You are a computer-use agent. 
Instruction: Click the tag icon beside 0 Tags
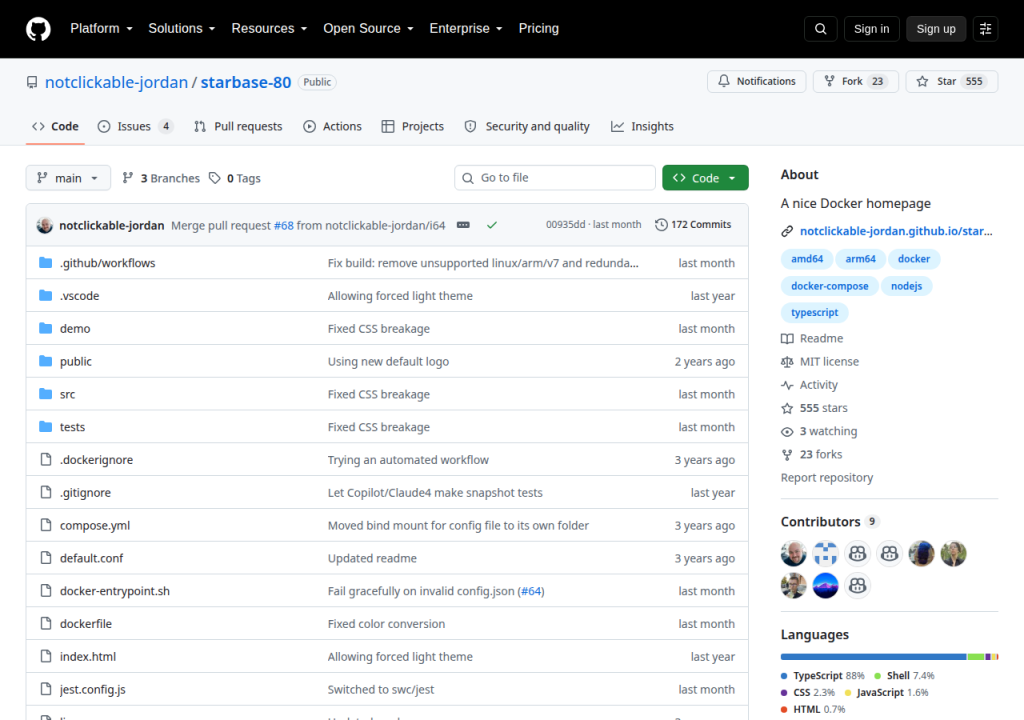[x=214, y=178]
